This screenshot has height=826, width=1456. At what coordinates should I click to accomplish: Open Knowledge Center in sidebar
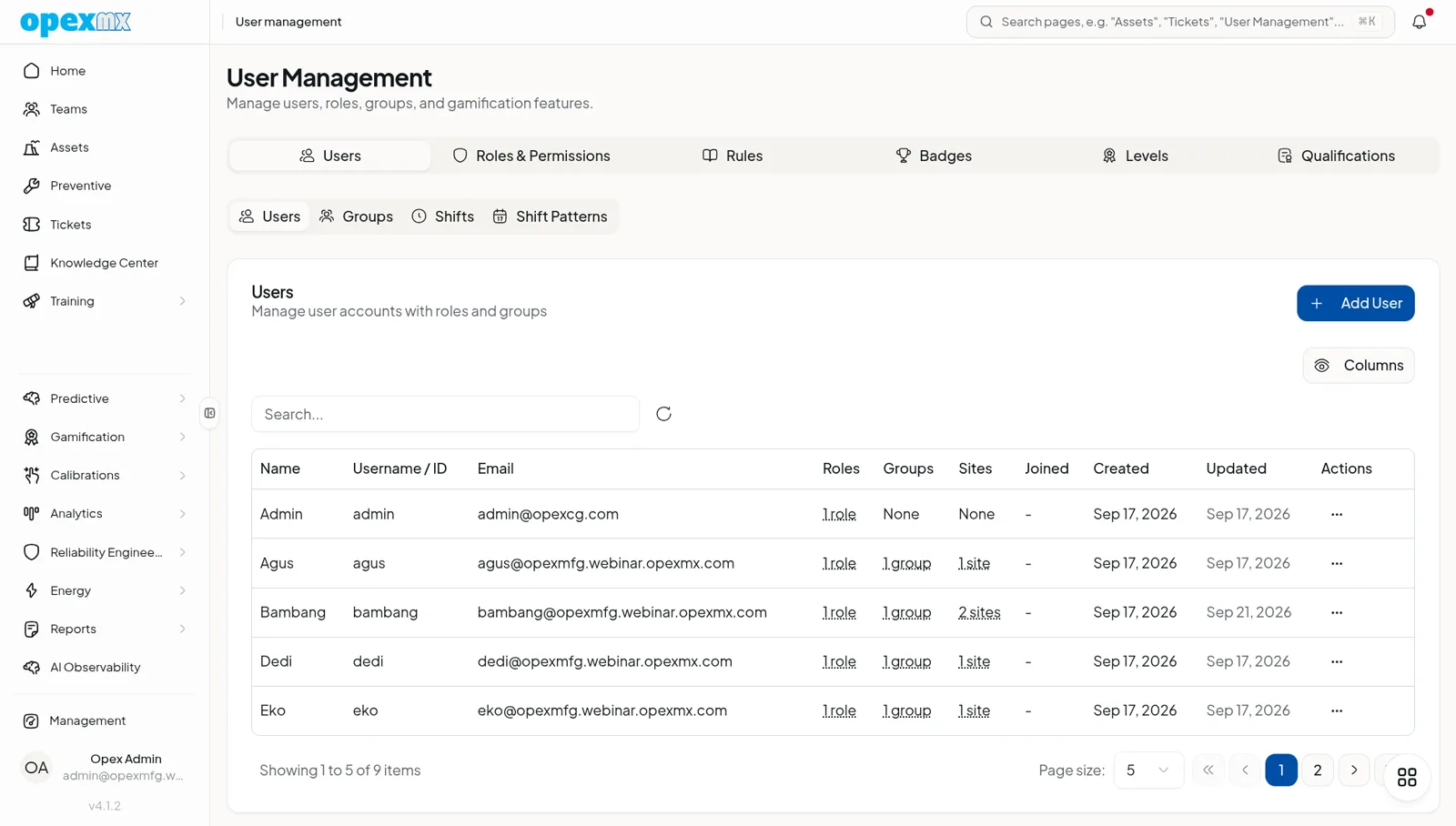click(105, 263)
